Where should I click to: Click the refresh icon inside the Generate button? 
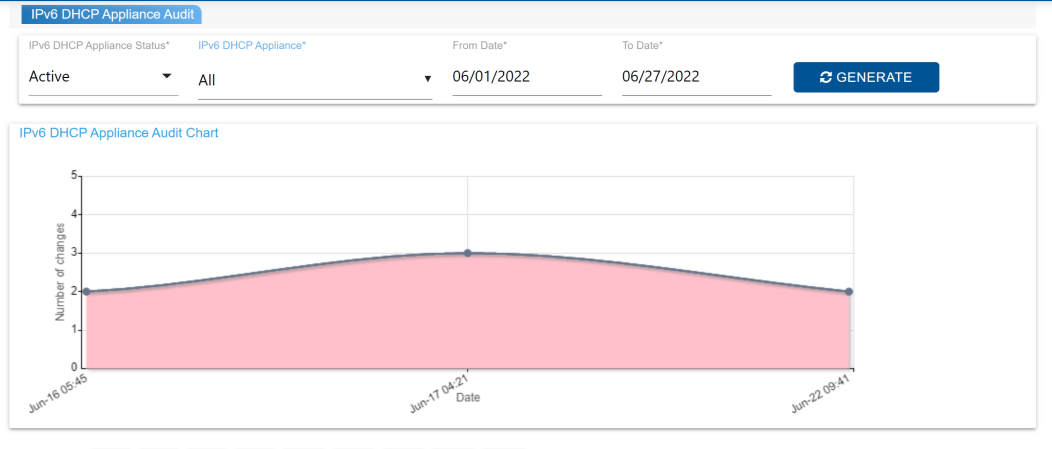825,77
